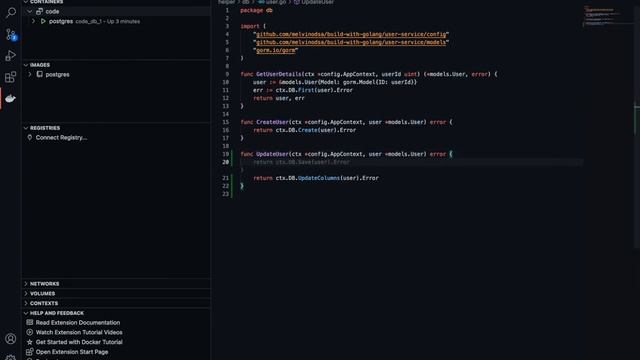
Task: Collapse the Containers section
Action: (x=26, y=2)
